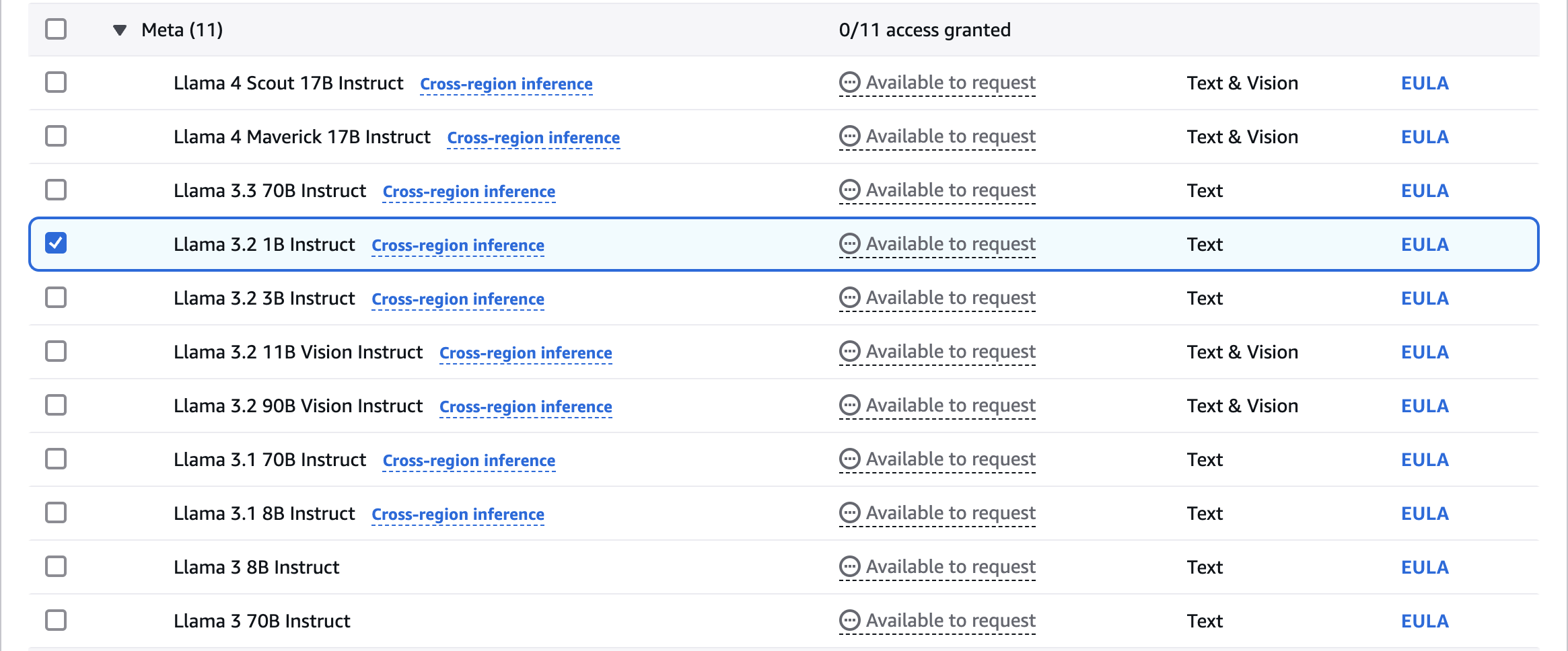This screenshot has width=1568, height=651.
Task: Open EULA for Llama 3.2 1B Instruct
Action: click(x=1425, y=245)
